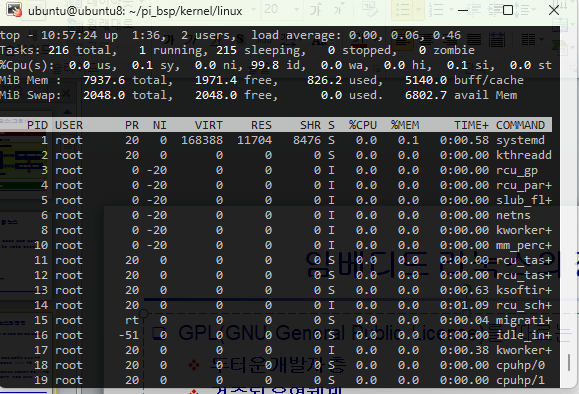This screenshot has width=579, height=394.
Task: Click the terminal title text ~/pi_bsp/kernel/linux
Action: coord(185,11)
